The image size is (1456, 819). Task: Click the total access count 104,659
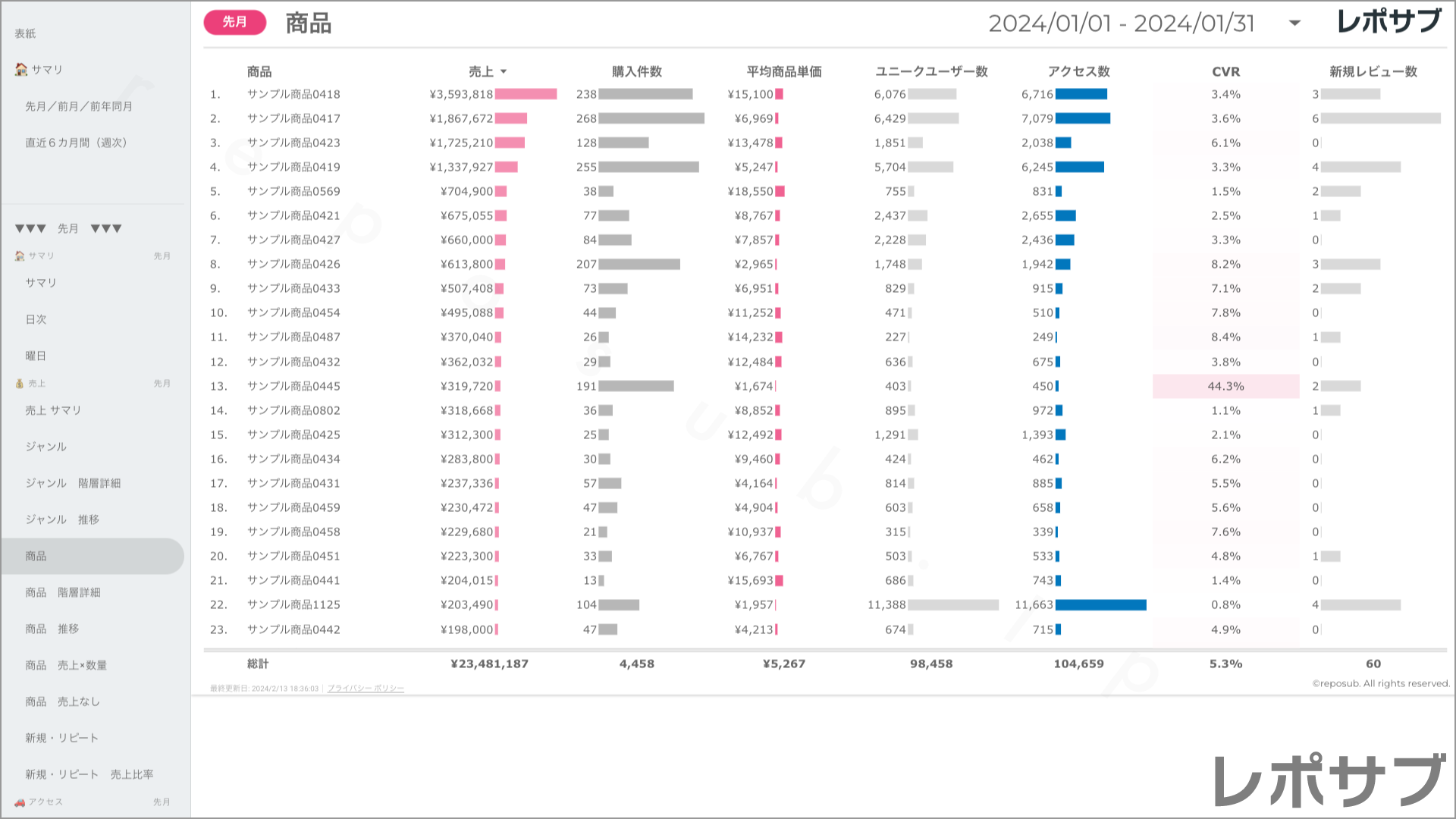click(1078, 664)
